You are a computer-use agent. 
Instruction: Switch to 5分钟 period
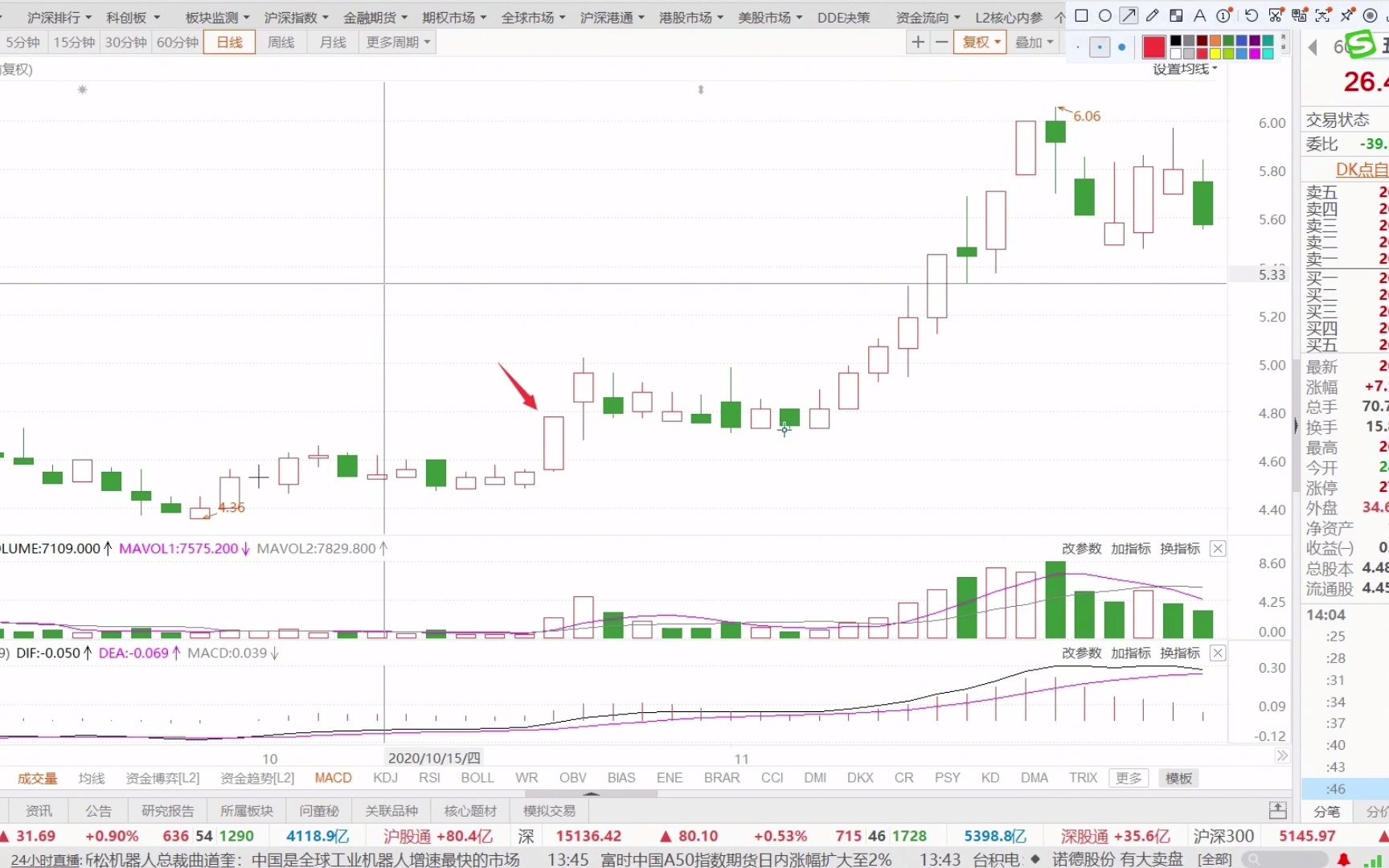23,42
